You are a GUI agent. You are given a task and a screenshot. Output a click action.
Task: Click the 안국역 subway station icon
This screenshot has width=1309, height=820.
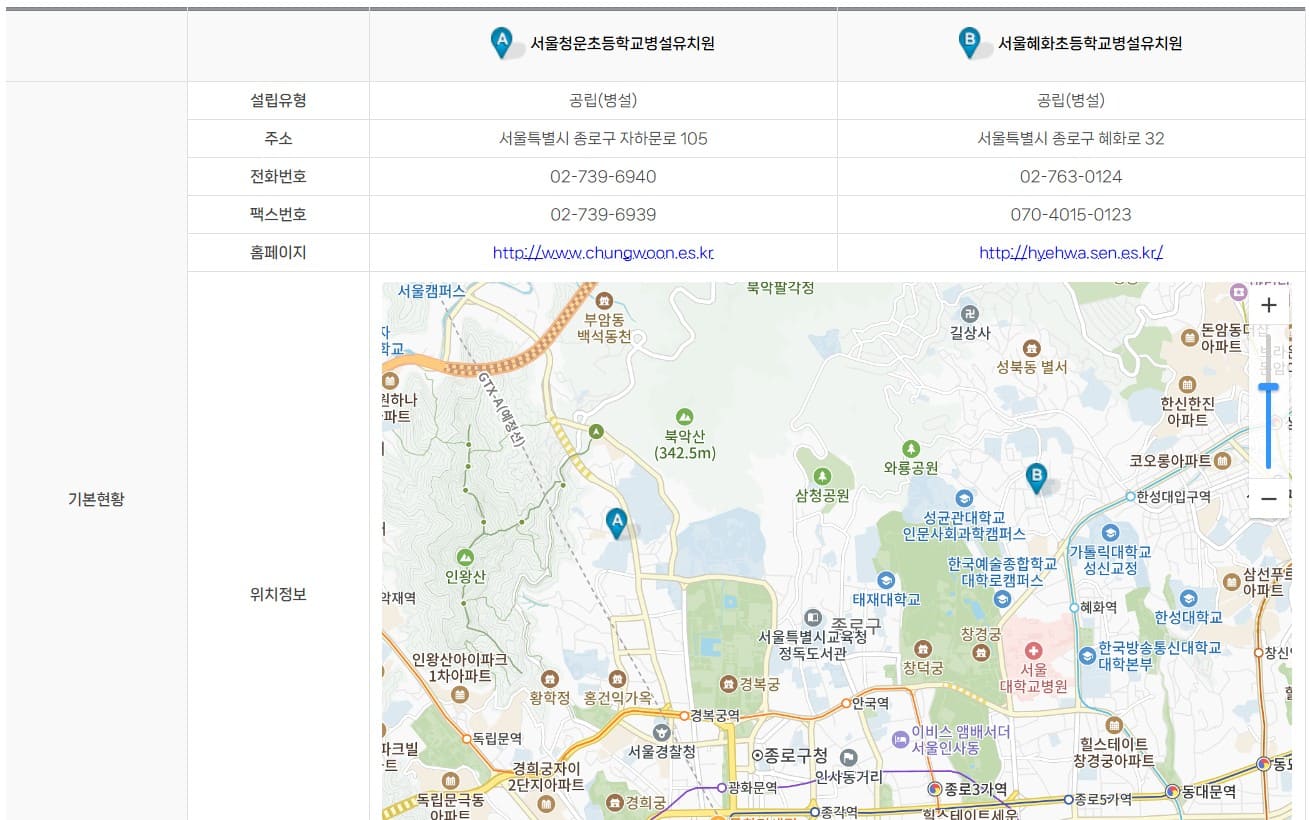[847, 704]
